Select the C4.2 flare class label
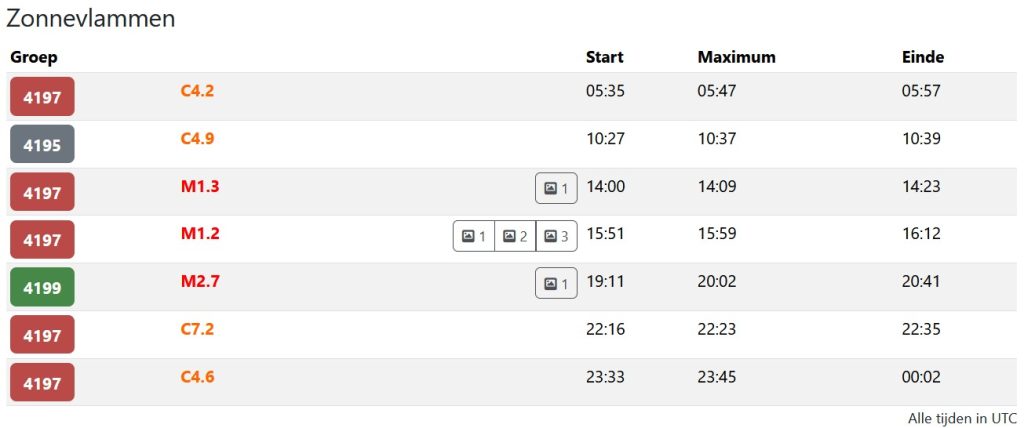The image size is (1024, 428). pos(197,91)
